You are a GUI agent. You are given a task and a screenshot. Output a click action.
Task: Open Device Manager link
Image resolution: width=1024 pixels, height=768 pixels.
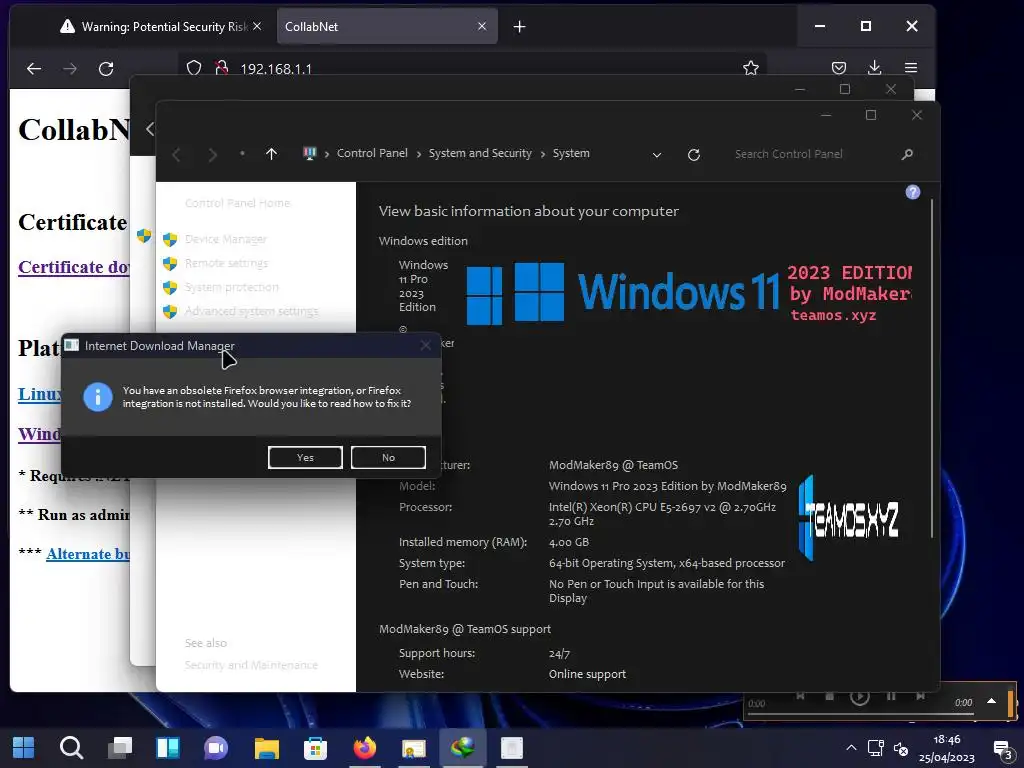226,239
